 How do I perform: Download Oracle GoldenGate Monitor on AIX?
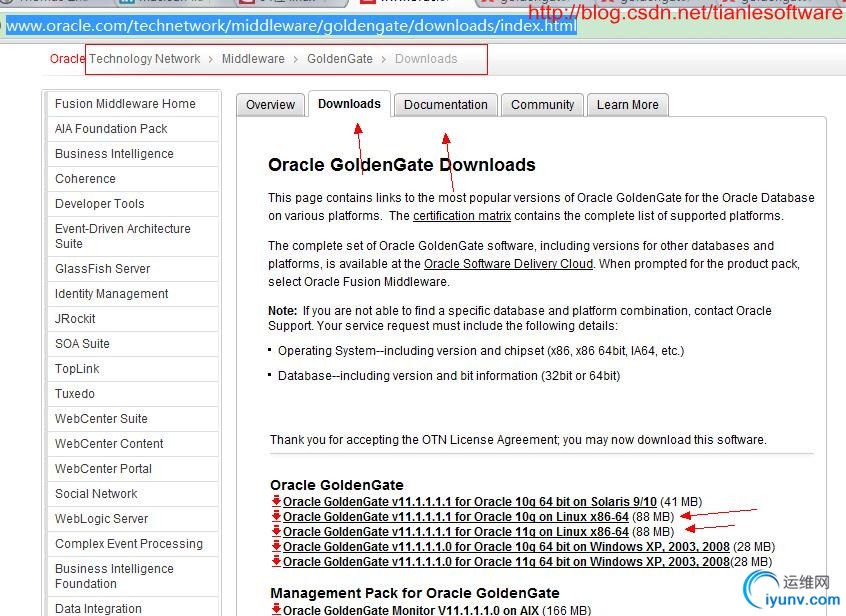coord(411,610)
